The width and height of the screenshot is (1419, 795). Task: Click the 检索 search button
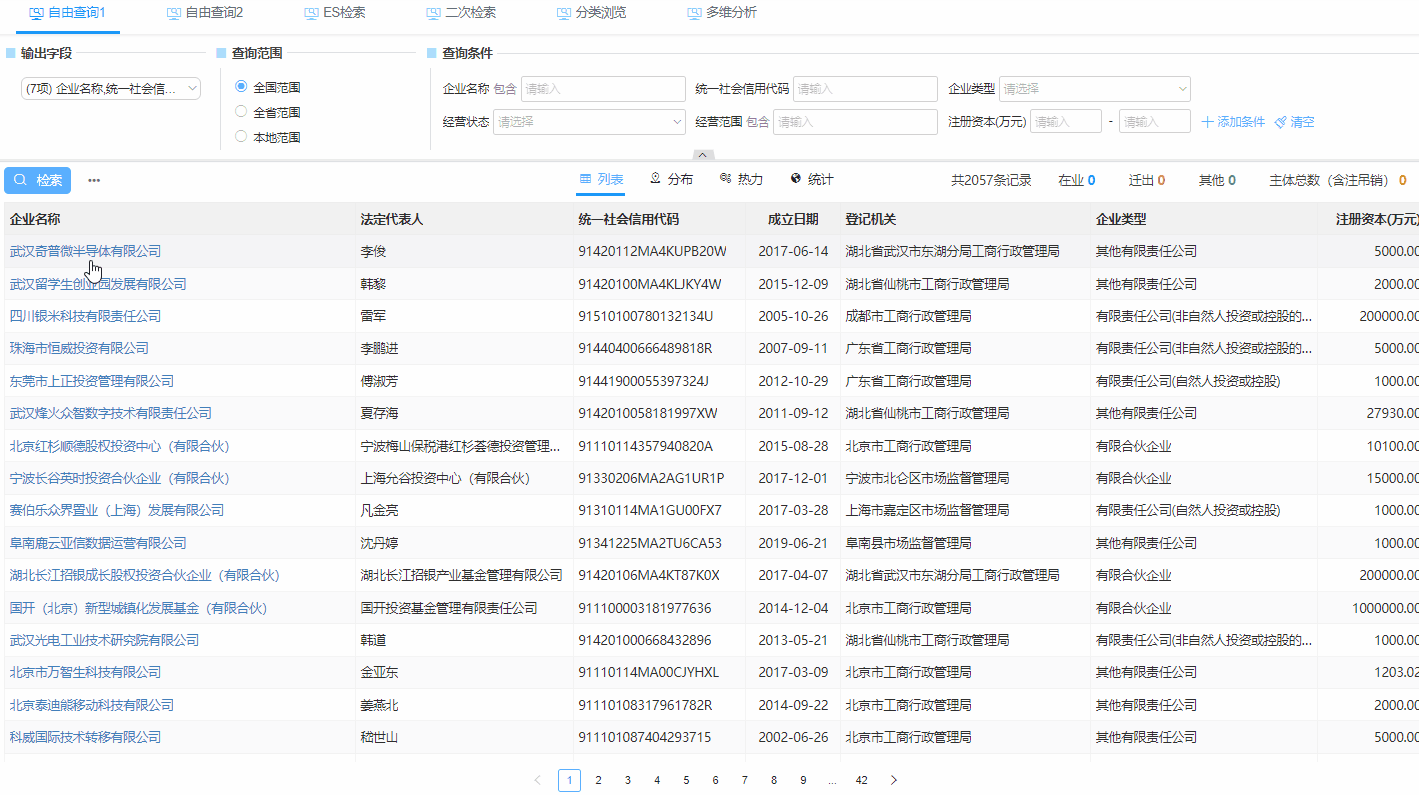tap(37, 180)
